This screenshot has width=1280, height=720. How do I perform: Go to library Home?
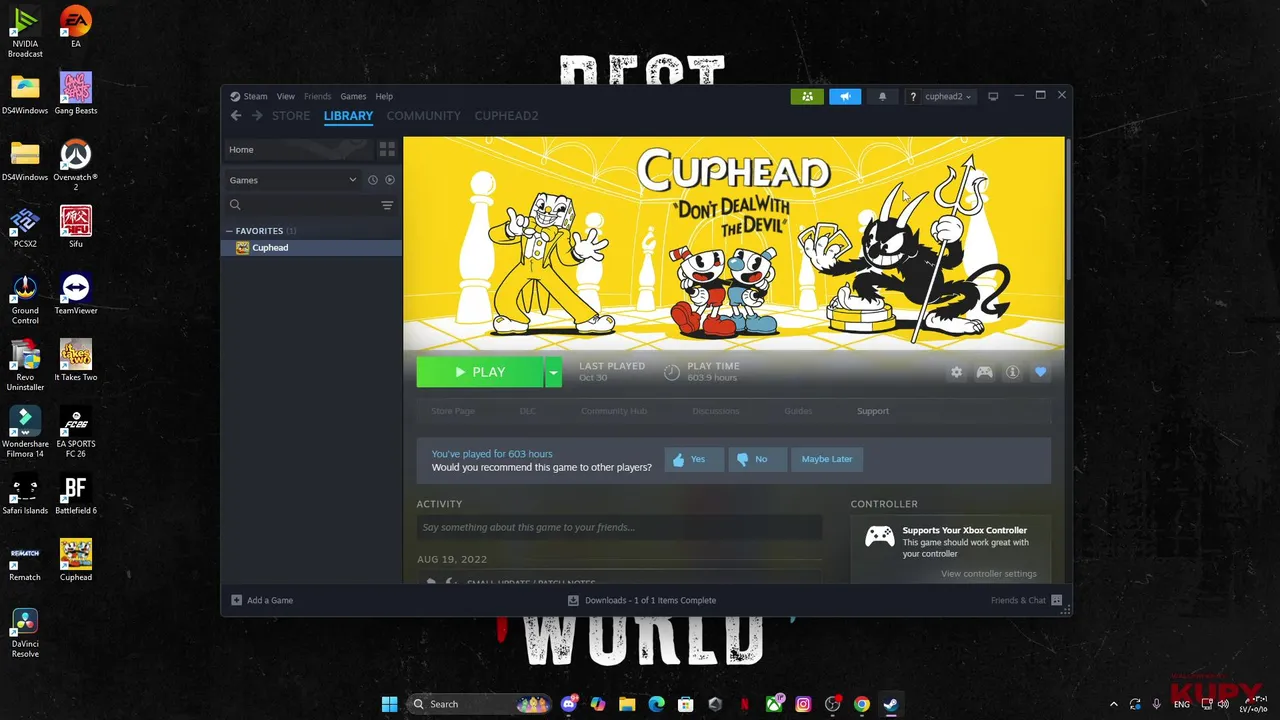click(297, 149)
